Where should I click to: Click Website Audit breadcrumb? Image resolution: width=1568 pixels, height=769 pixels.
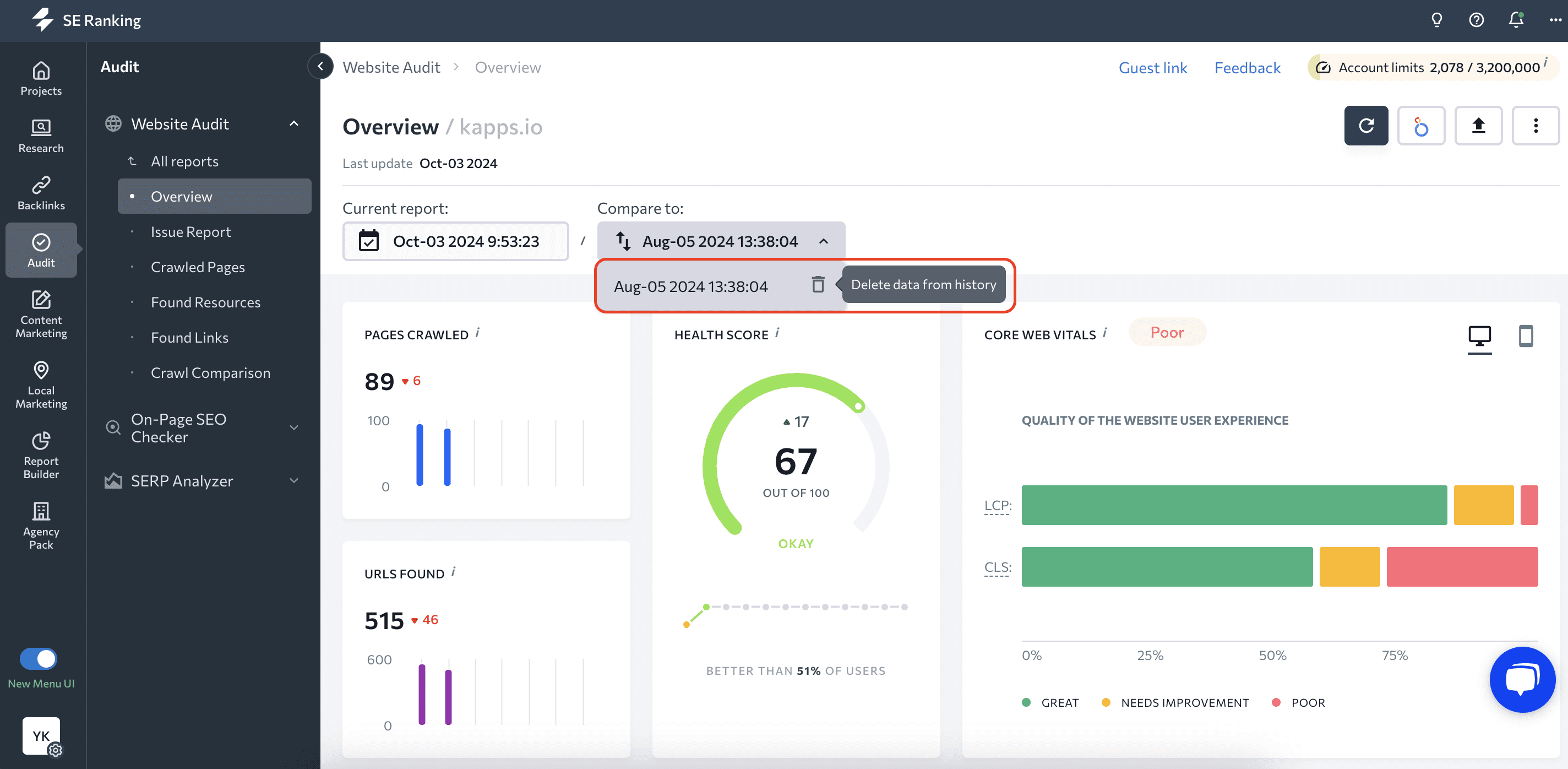pyautogui.click(x=391, y=67)
